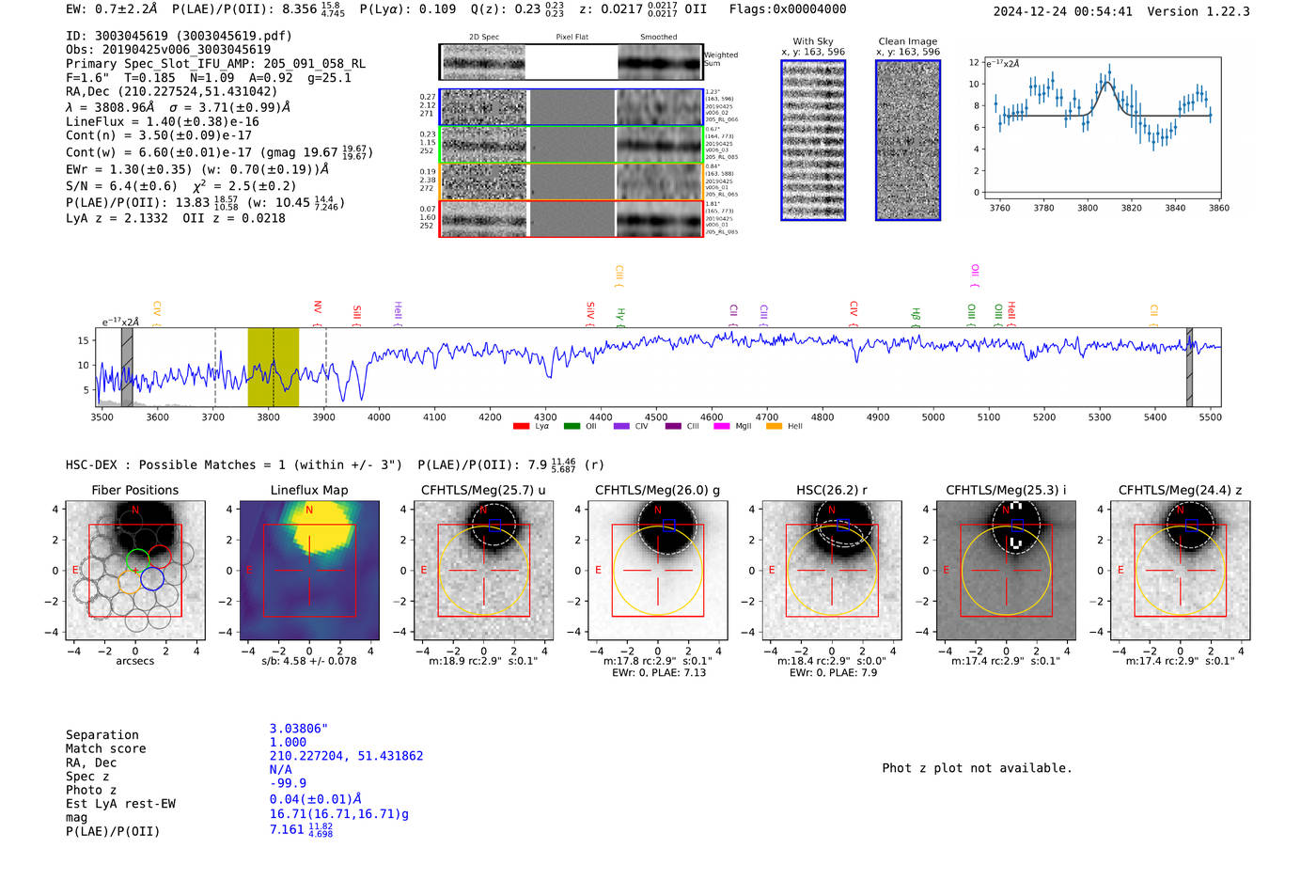
Task: Click the S/N = 6.4(±0.6) value
Action: (x=121, y=186)
